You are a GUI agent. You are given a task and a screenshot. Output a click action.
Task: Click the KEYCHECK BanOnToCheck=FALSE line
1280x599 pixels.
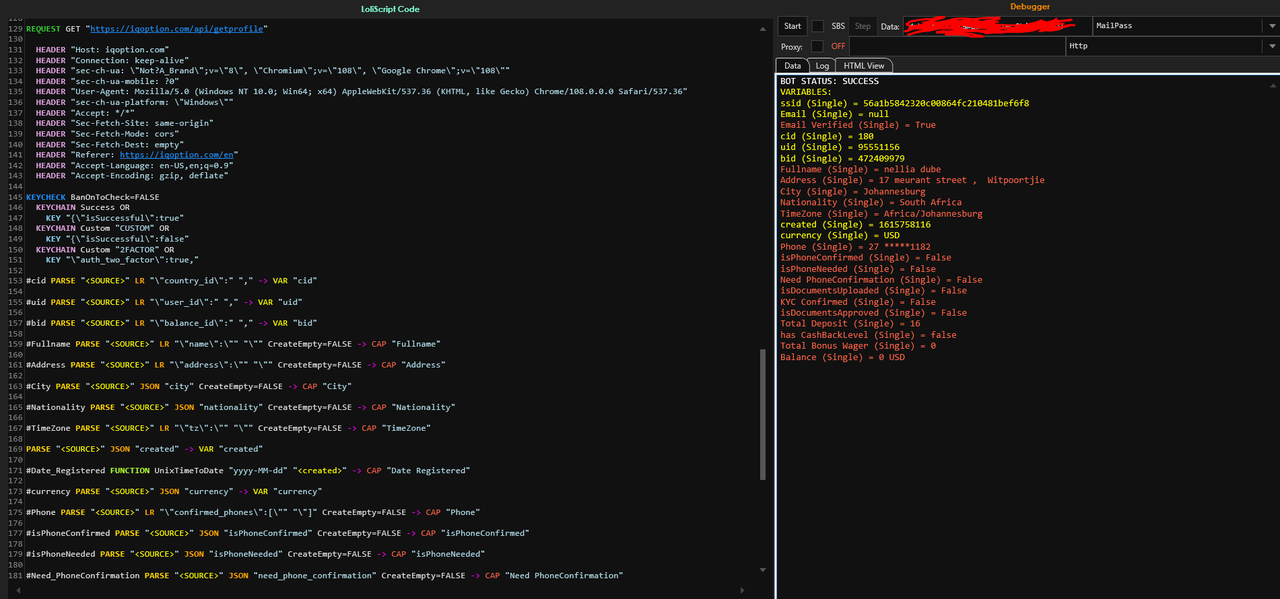92,197
